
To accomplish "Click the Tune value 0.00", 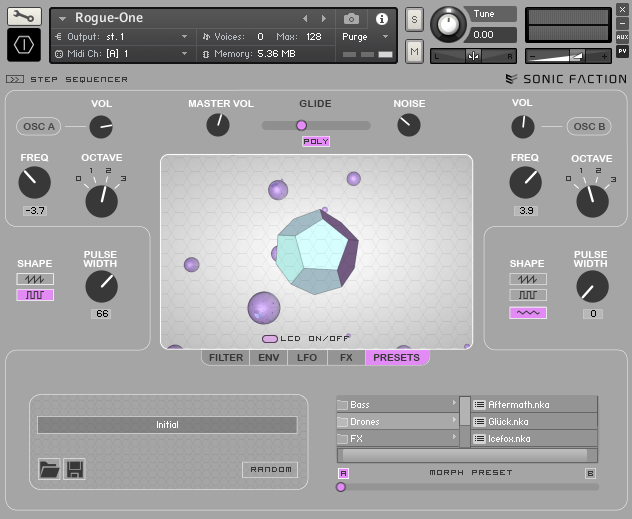I will (x=490, y=35).
